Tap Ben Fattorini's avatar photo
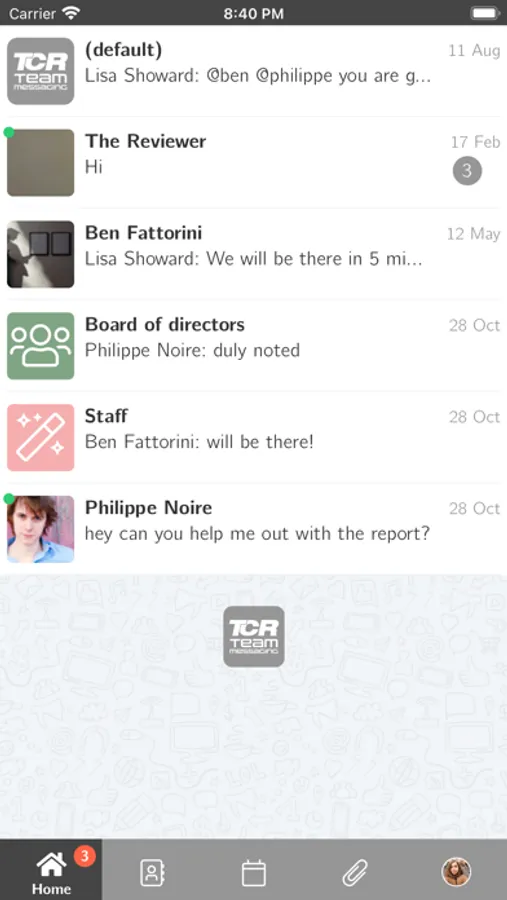This screenshot has width=507, height=900. pyautogui.click(x=41, y=254)
